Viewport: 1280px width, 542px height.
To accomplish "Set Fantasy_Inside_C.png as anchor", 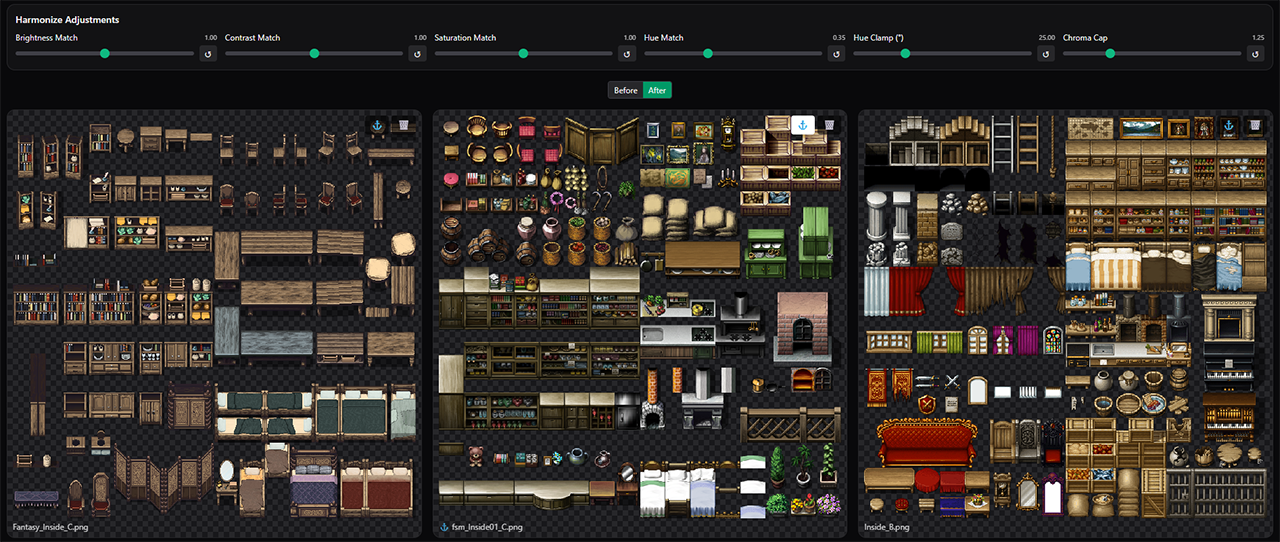I will [x=377, y=125].
